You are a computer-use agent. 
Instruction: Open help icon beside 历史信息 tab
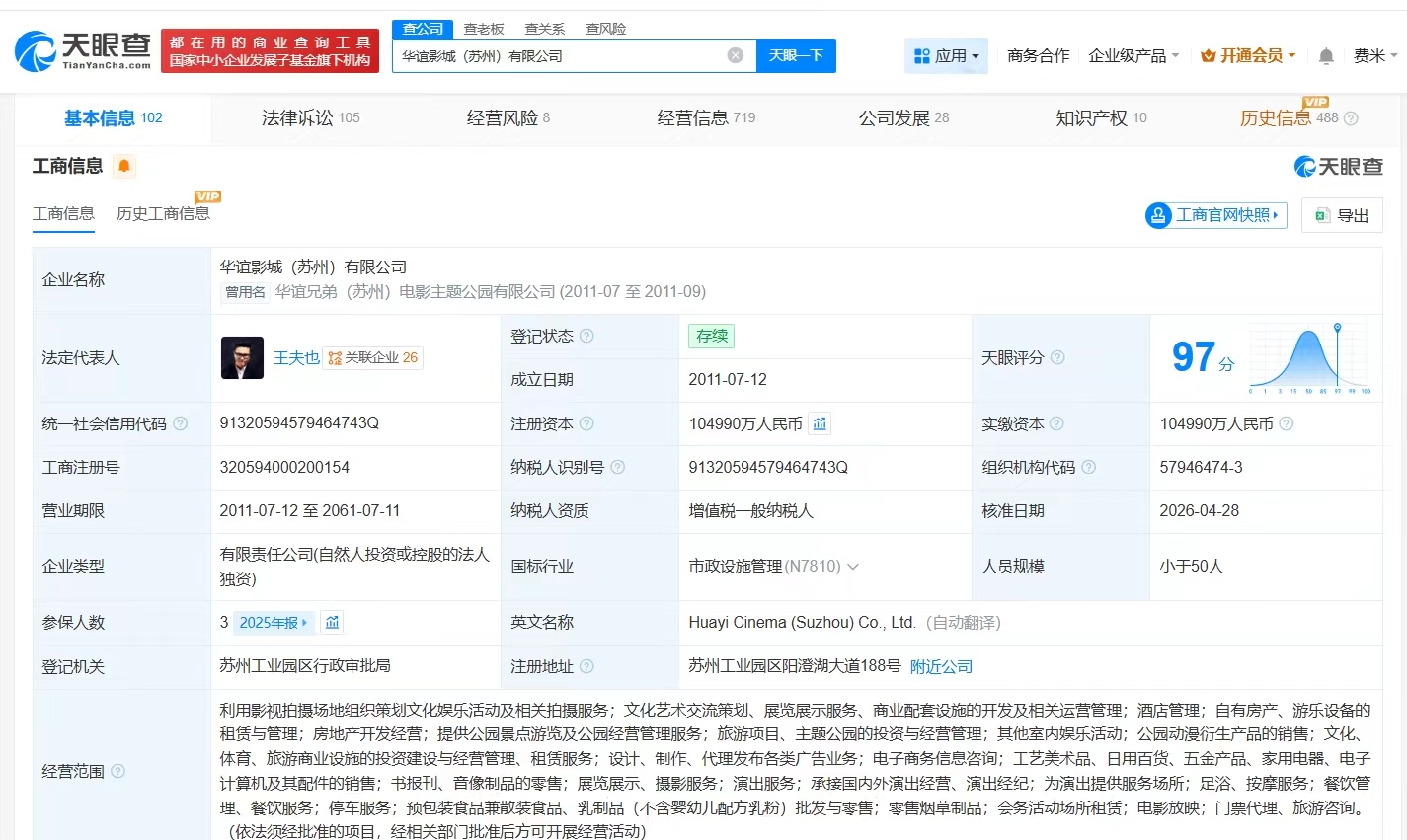click(x=1351, y=118)
